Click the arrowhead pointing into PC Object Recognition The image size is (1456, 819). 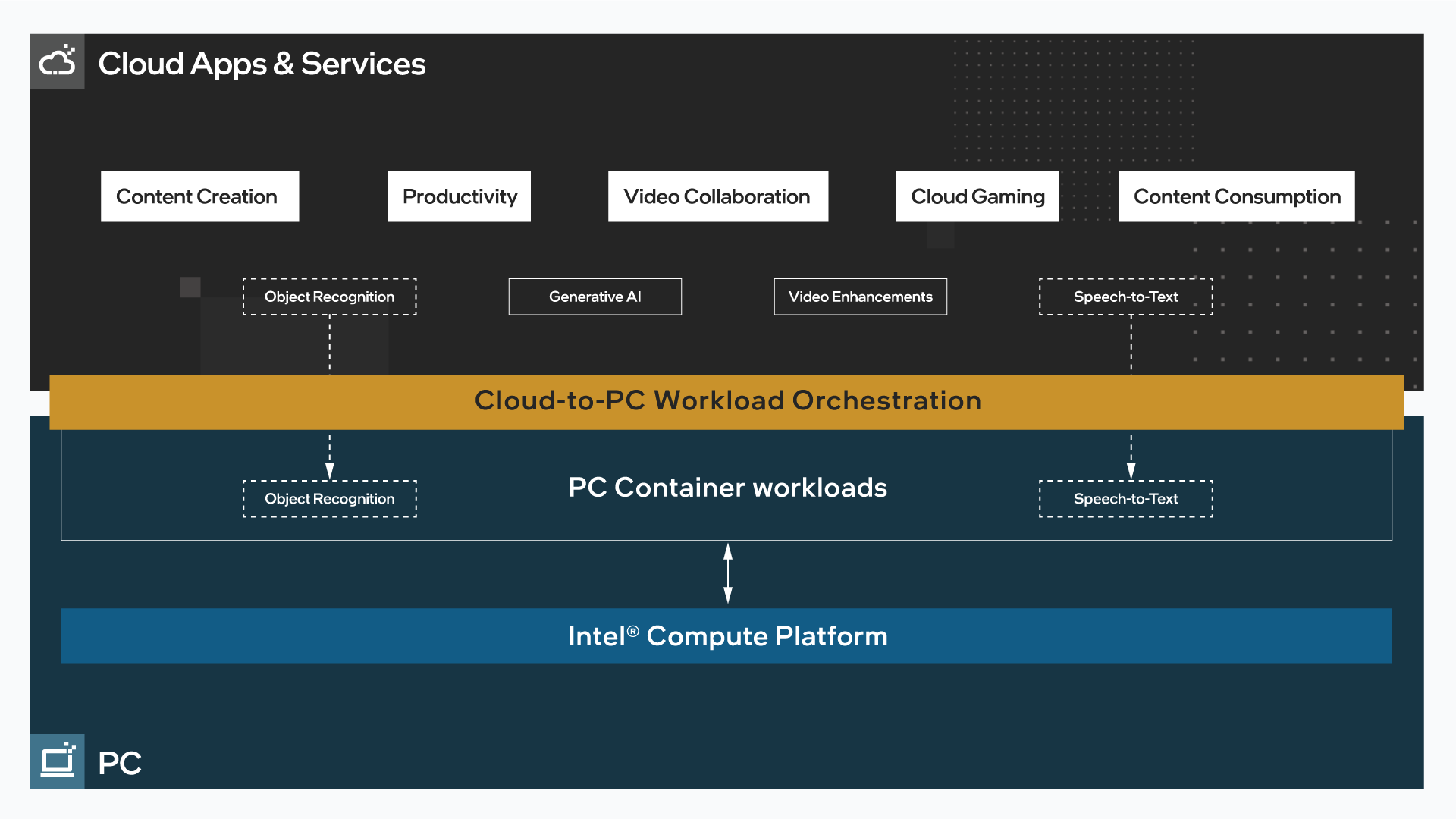pos(330,471)
